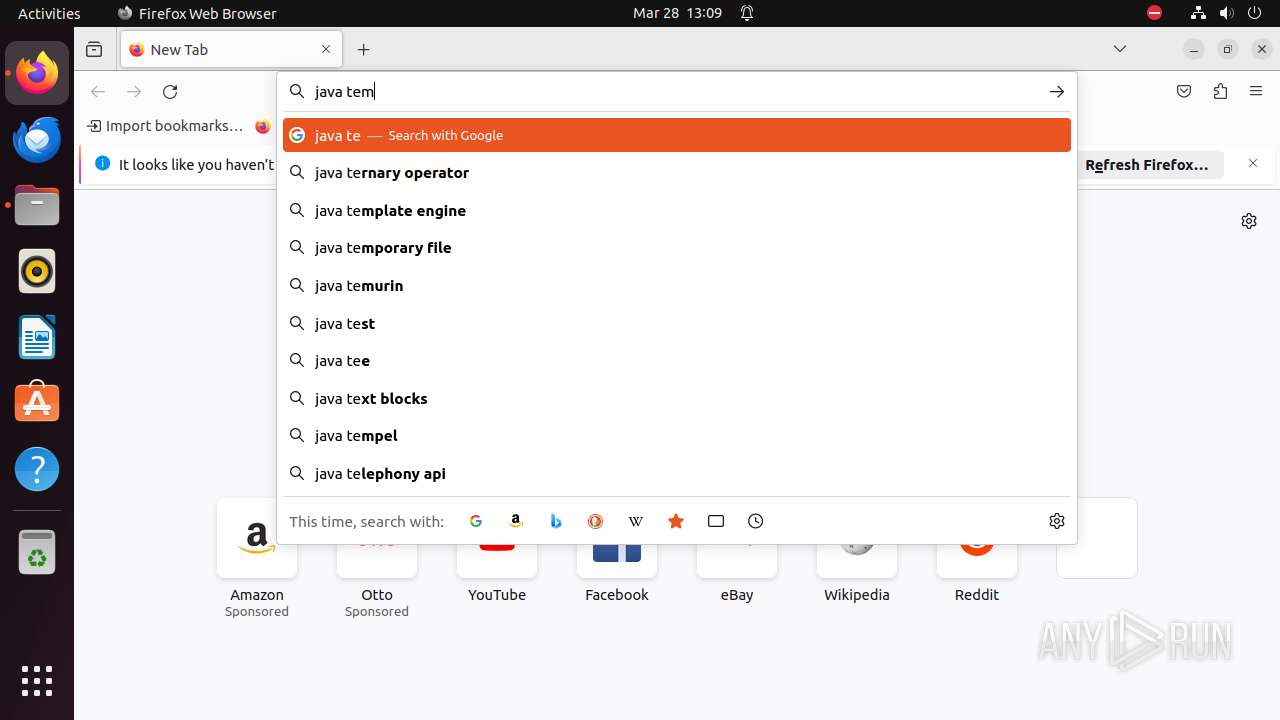
Task: Open new tab page personalize gear
Action: 1249,221
